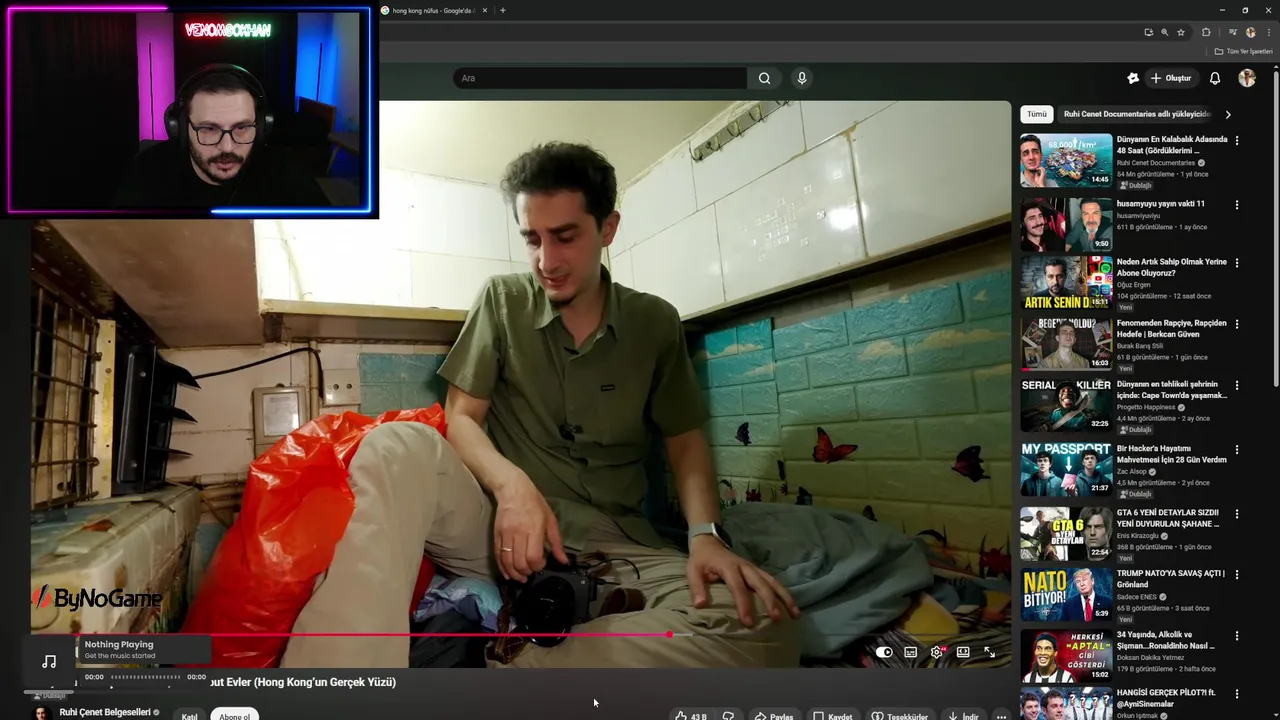
Task: Click the sparkle icon beside Oluştur
Action: click(x=1132, y=78)
